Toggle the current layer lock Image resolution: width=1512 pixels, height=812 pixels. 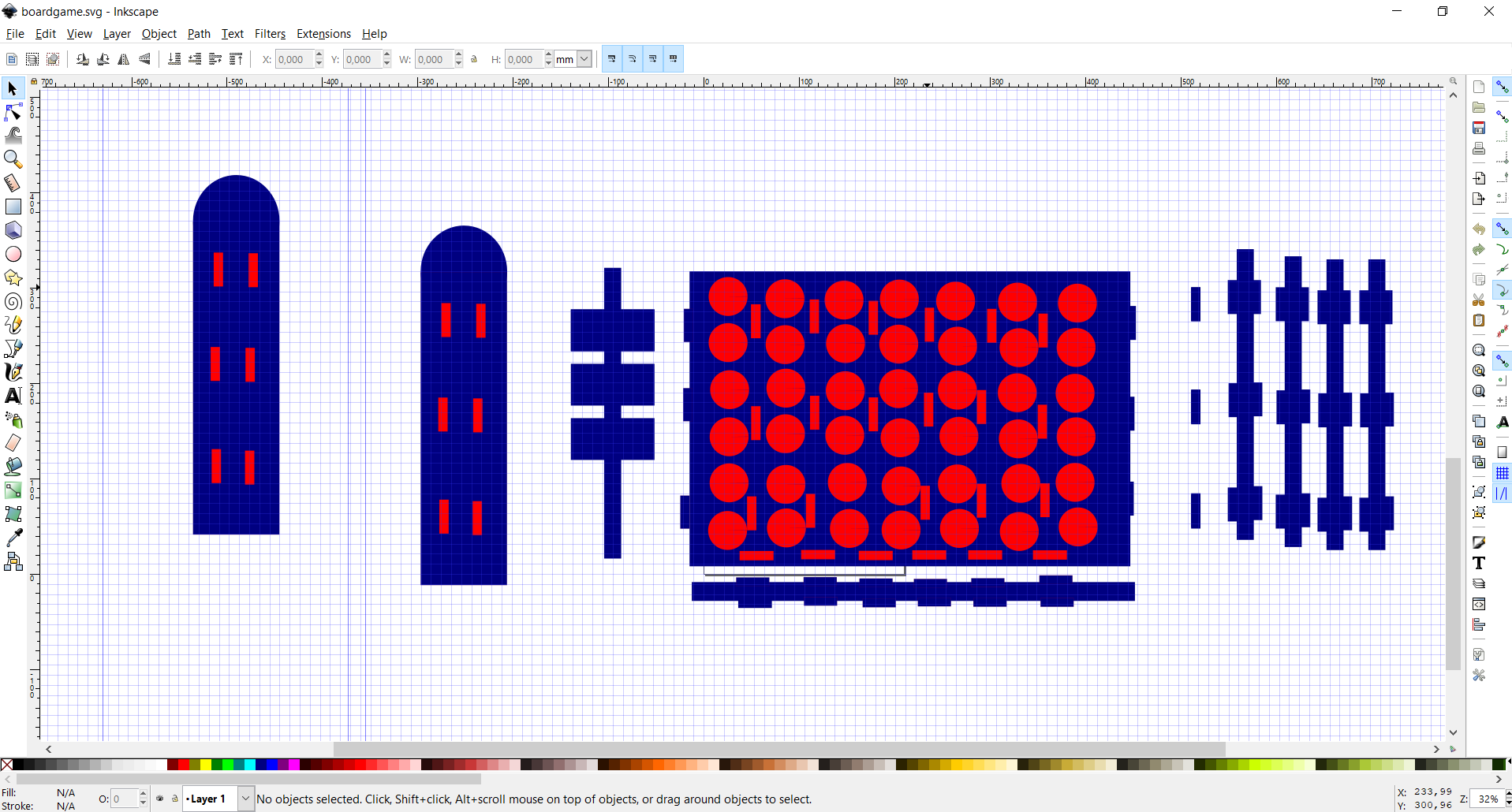[x=175, y=799]
